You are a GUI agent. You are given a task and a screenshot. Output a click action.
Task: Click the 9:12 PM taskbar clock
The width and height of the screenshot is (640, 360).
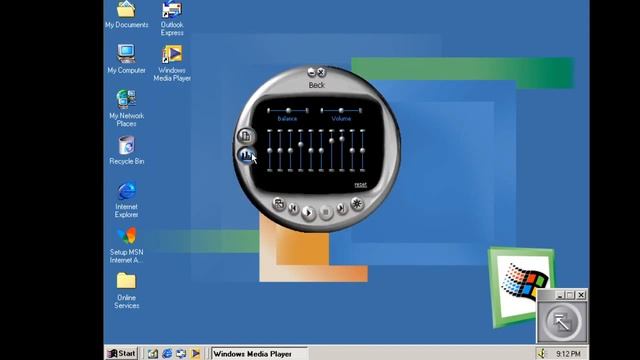click(568, 354)
